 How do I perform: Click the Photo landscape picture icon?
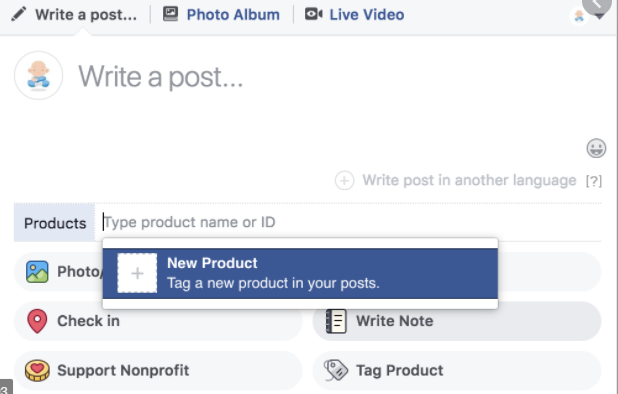point(37,272)
